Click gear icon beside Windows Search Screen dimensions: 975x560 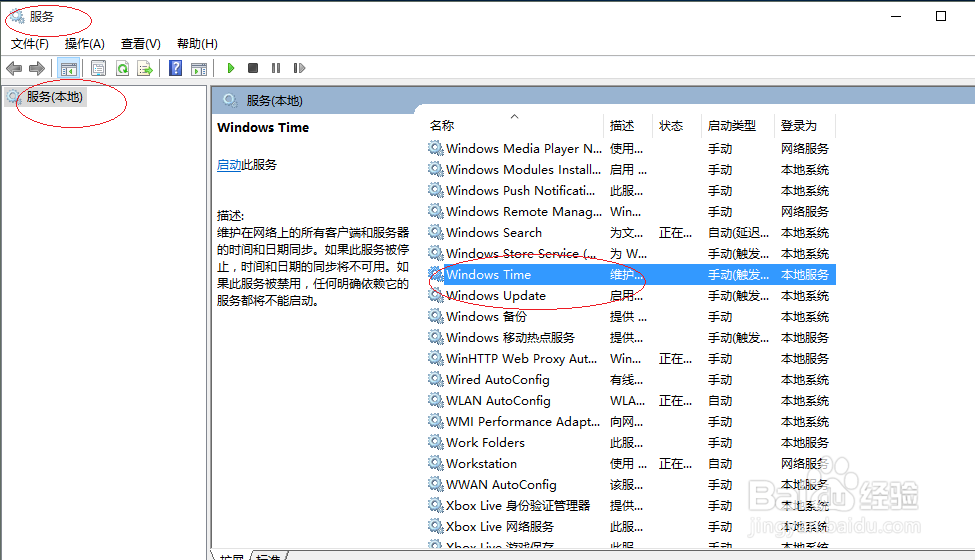click(436, 232)
